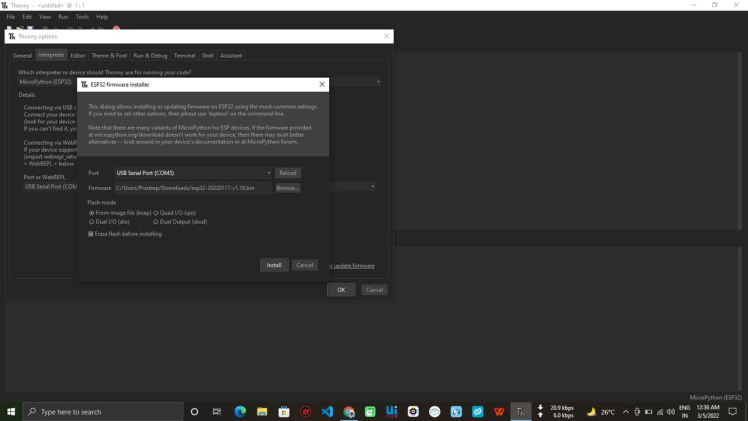The width and height of the screenshot is (748, 421).
Task: Open the Editor tab
Action: pos(78,55)
